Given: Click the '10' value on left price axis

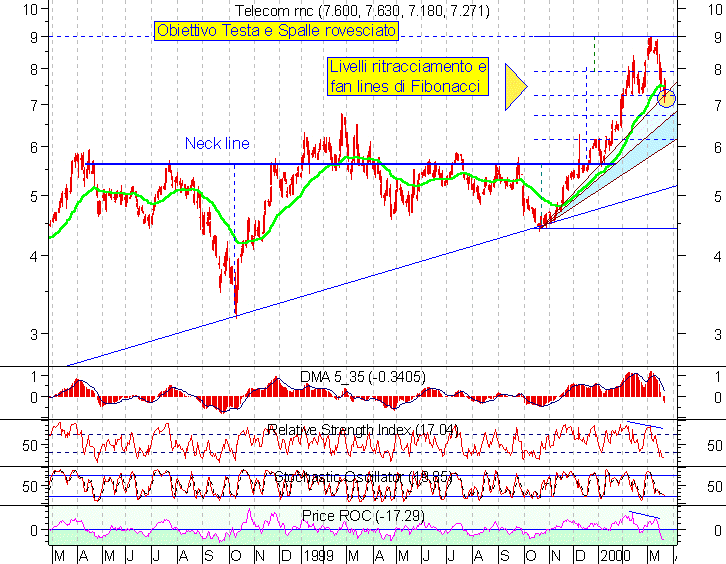Looking at the screenshot, I should (x=30, y=9).
